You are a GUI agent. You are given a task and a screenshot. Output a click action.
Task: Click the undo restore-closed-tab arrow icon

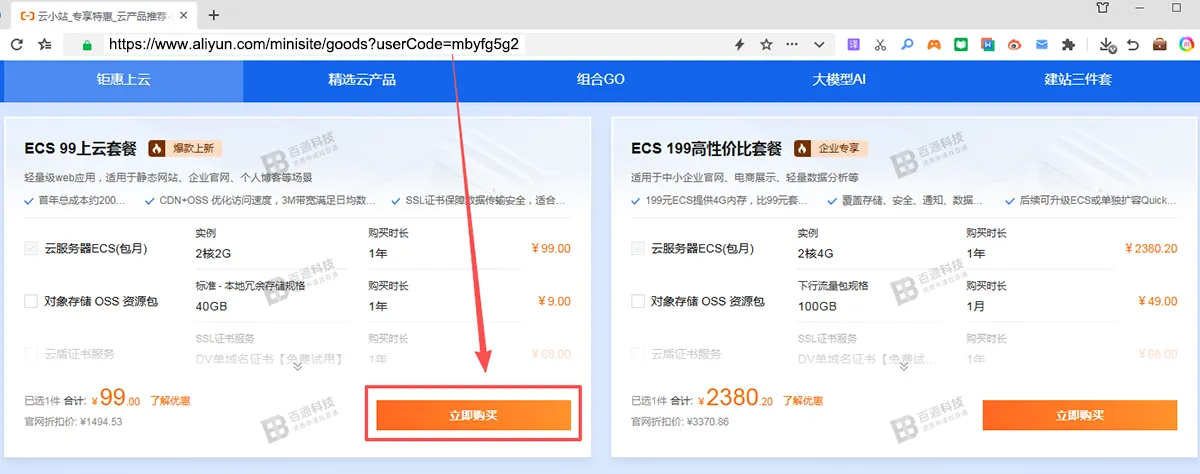[1133, 45]
